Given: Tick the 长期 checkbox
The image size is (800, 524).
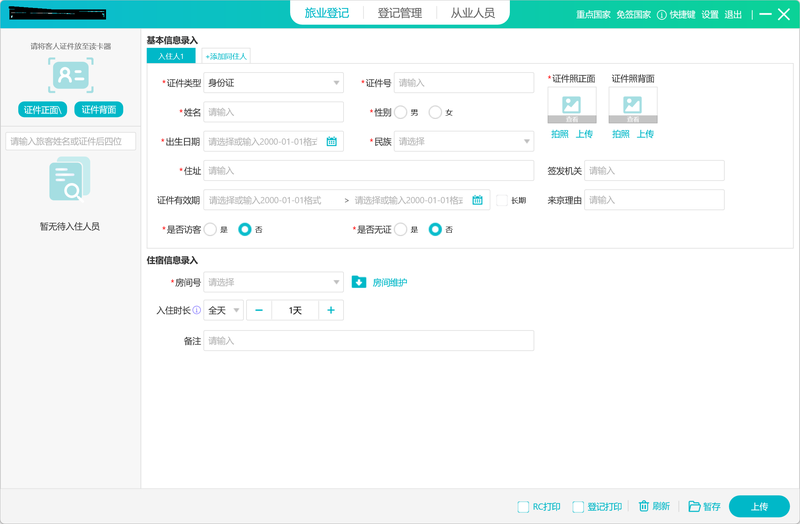Looking at the screenshot, I should coord(502,201).
